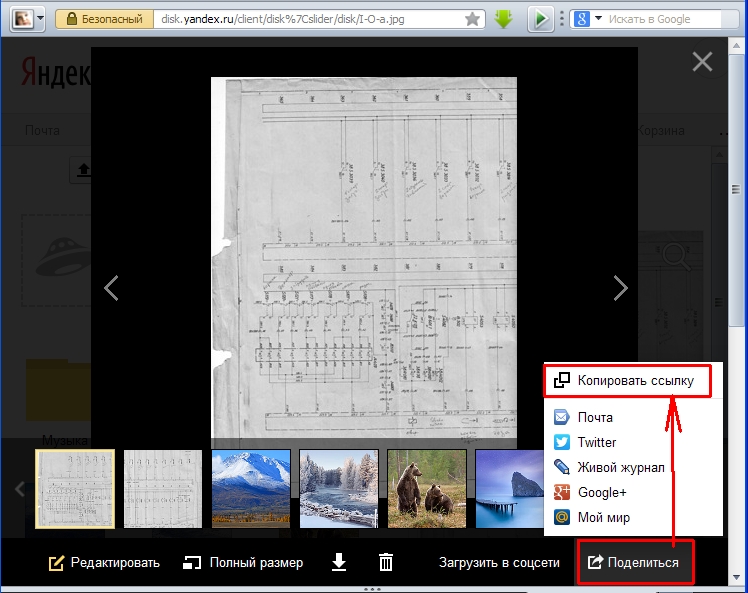Click the bookmark star in address bar
This screenshot has height=593, width=748.
pyautogui.click(x=472, y=19)
